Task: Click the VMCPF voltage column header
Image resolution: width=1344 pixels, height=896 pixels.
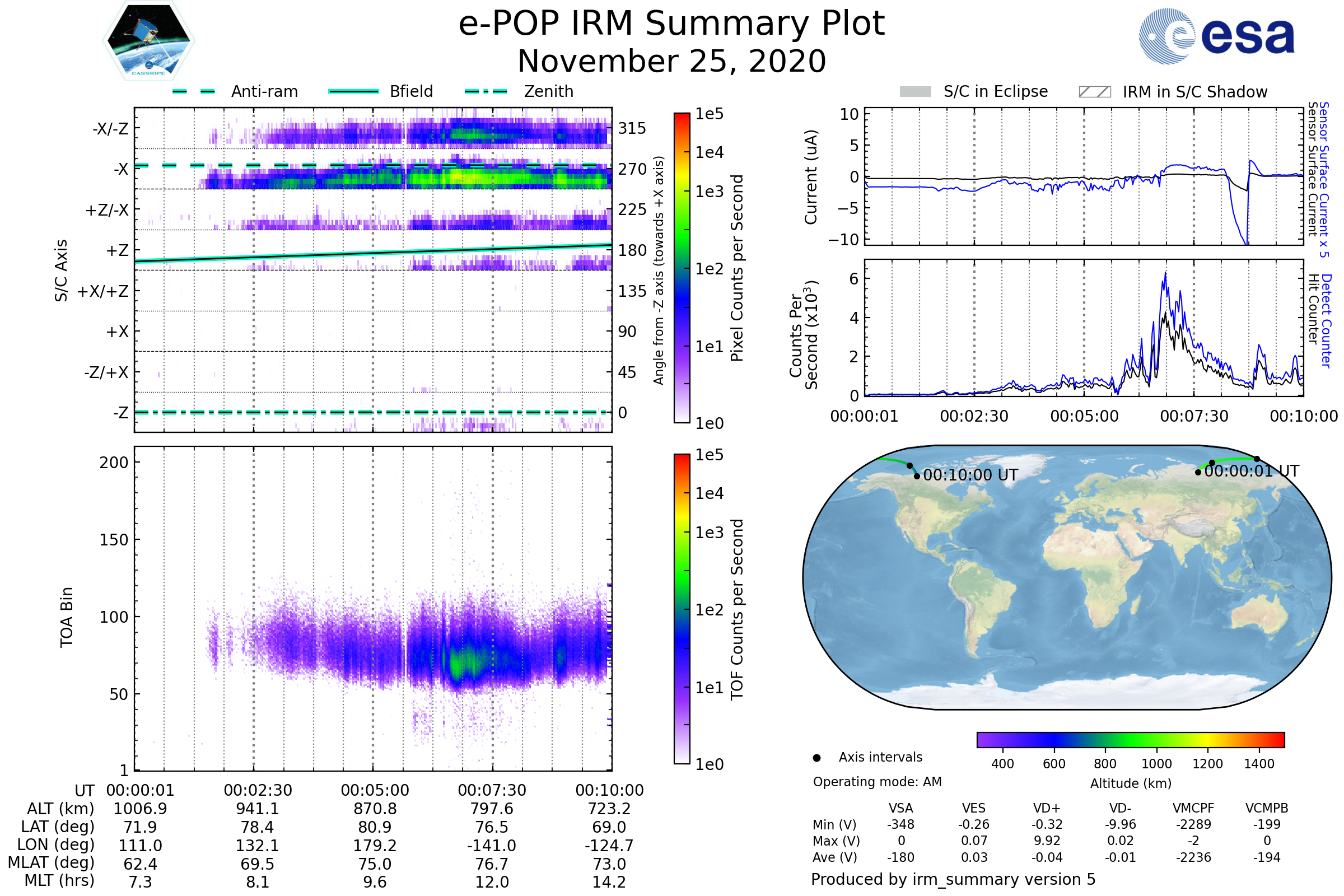Action: tap(1193, 808)
